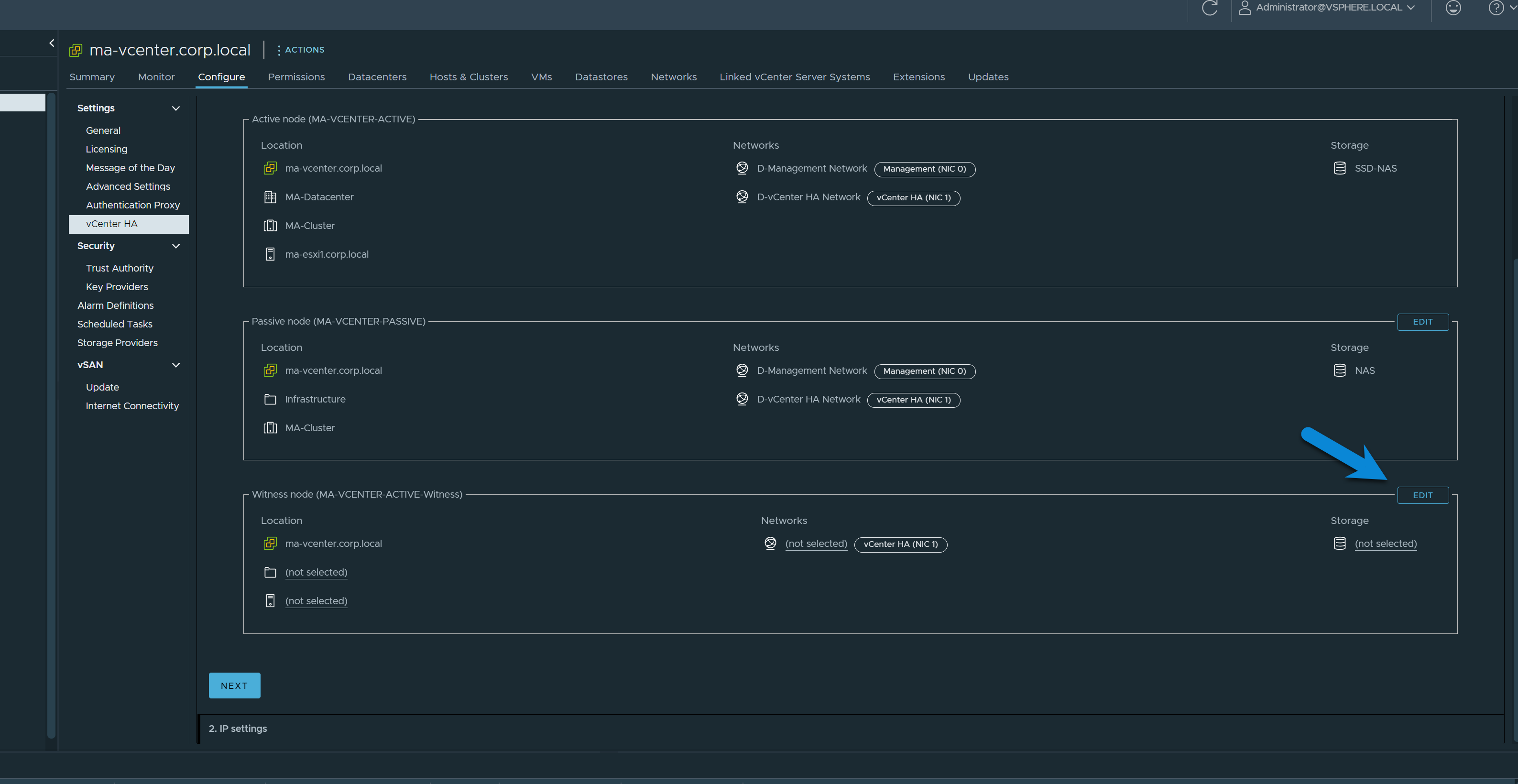
Task: Click ma-esxi1.corp.local host icon
Action: 270,254
